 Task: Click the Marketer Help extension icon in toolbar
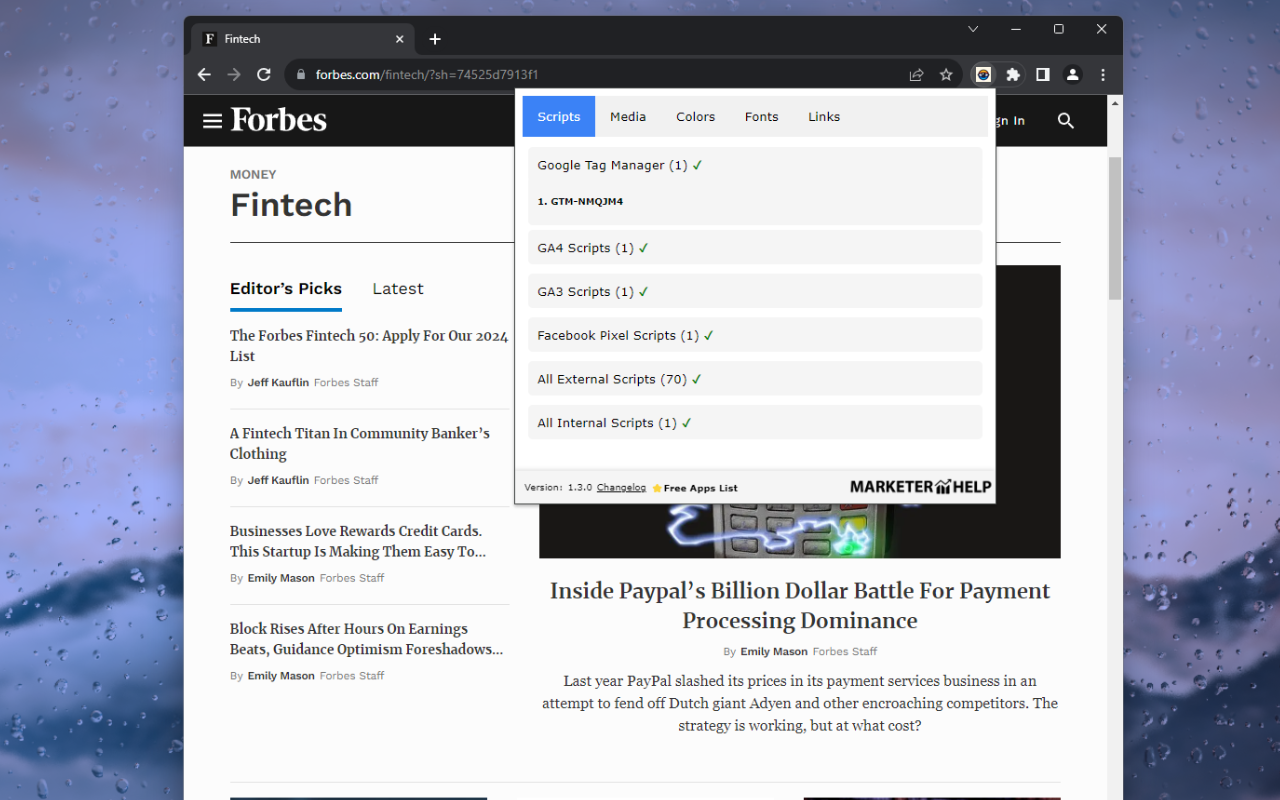coord(984,75)
